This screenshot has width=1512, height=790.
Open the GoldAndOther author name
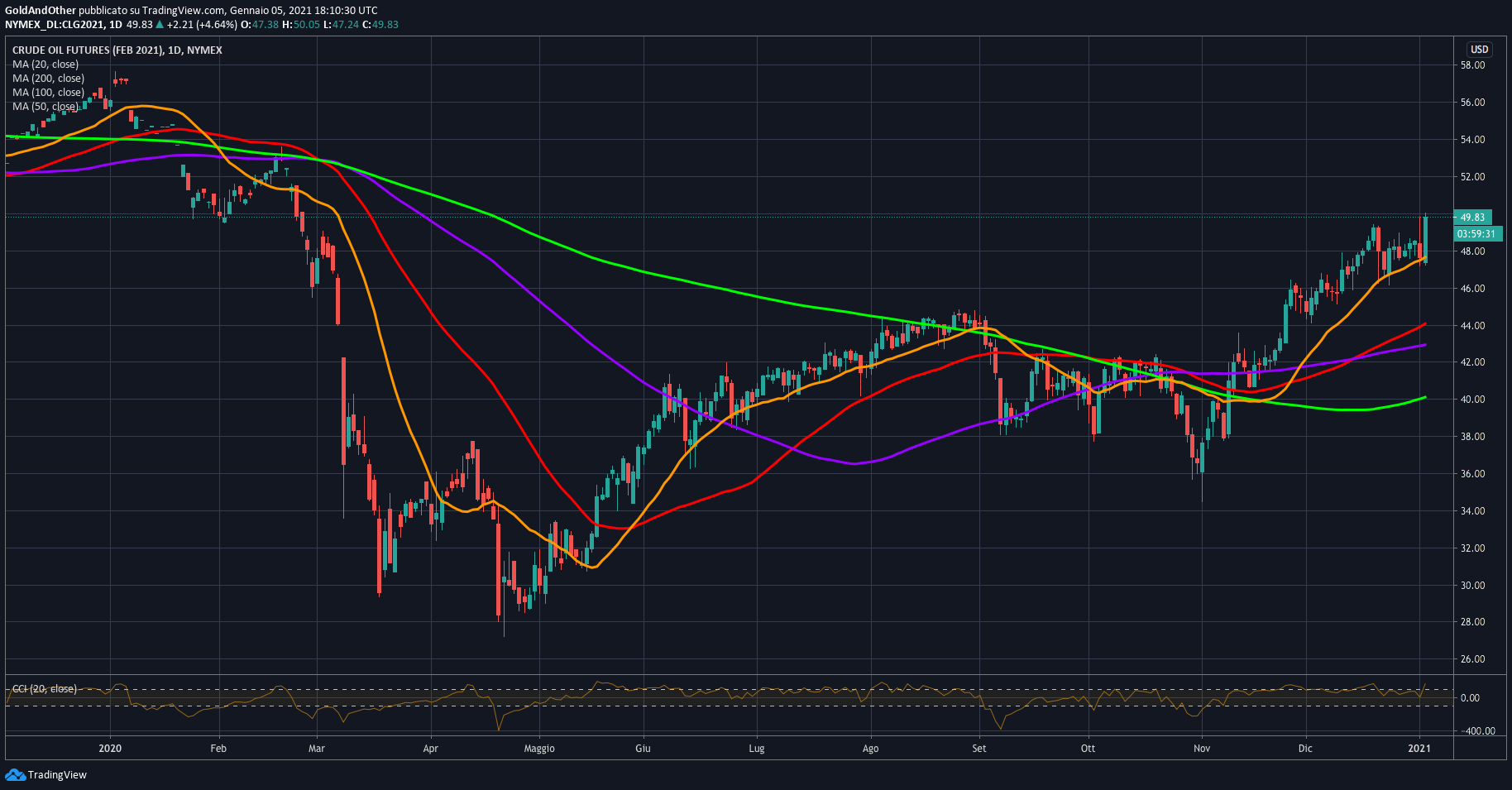click(41, 11)
